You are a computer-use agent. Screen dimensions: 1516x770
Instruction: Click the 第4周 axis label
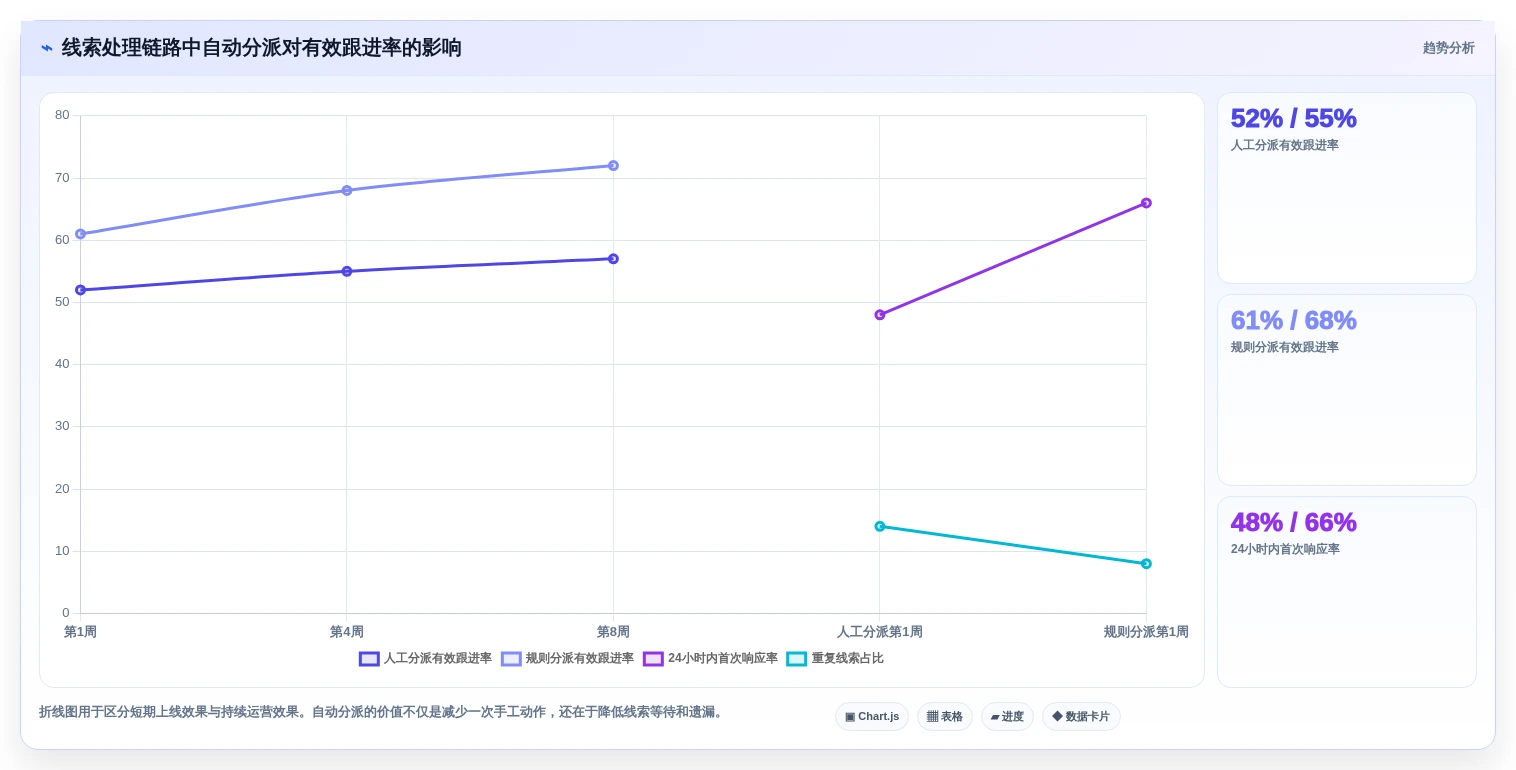tap(347, 632)
